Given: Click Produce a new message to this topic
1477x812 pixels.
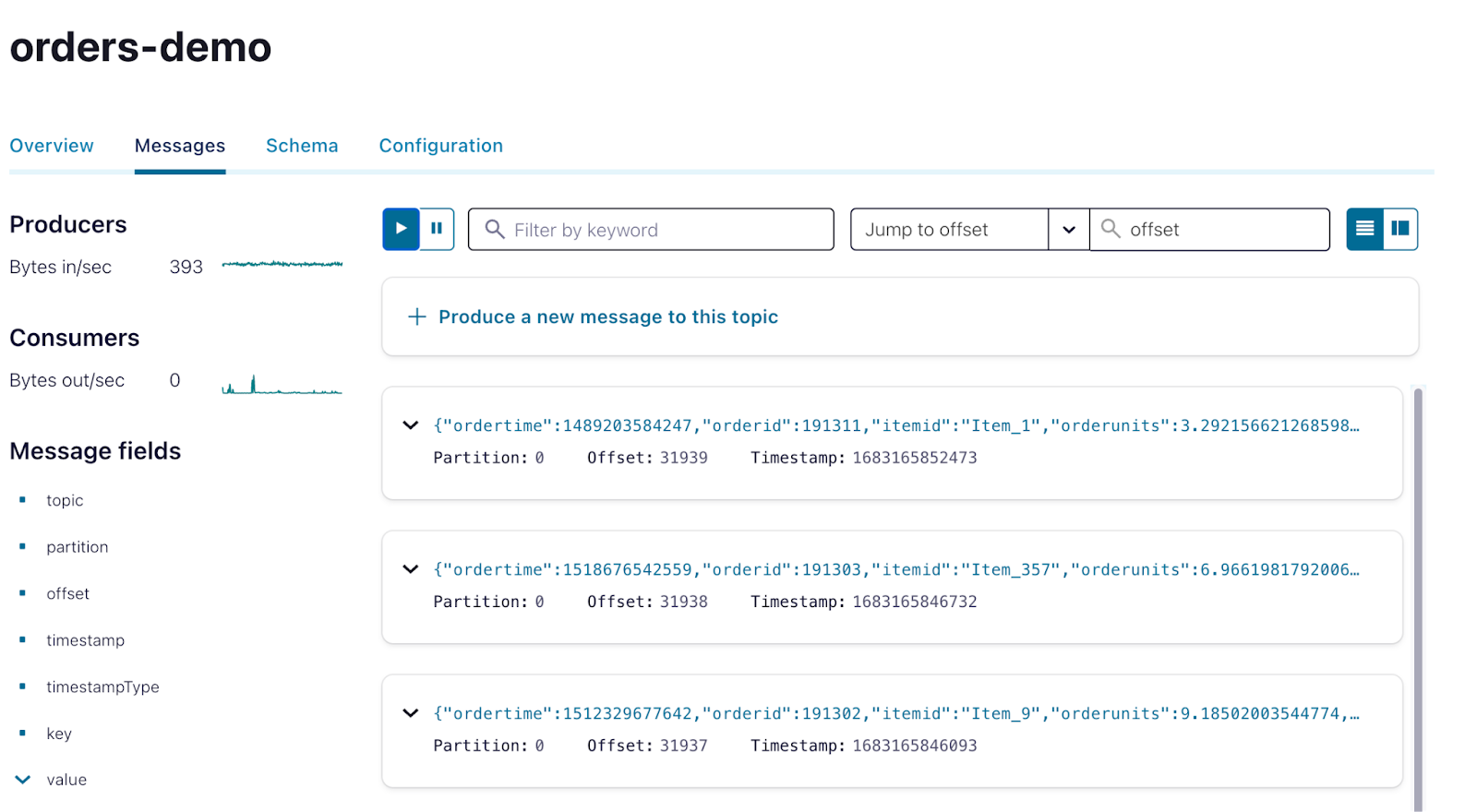Looking at the screenshot, I should point(608,316).
